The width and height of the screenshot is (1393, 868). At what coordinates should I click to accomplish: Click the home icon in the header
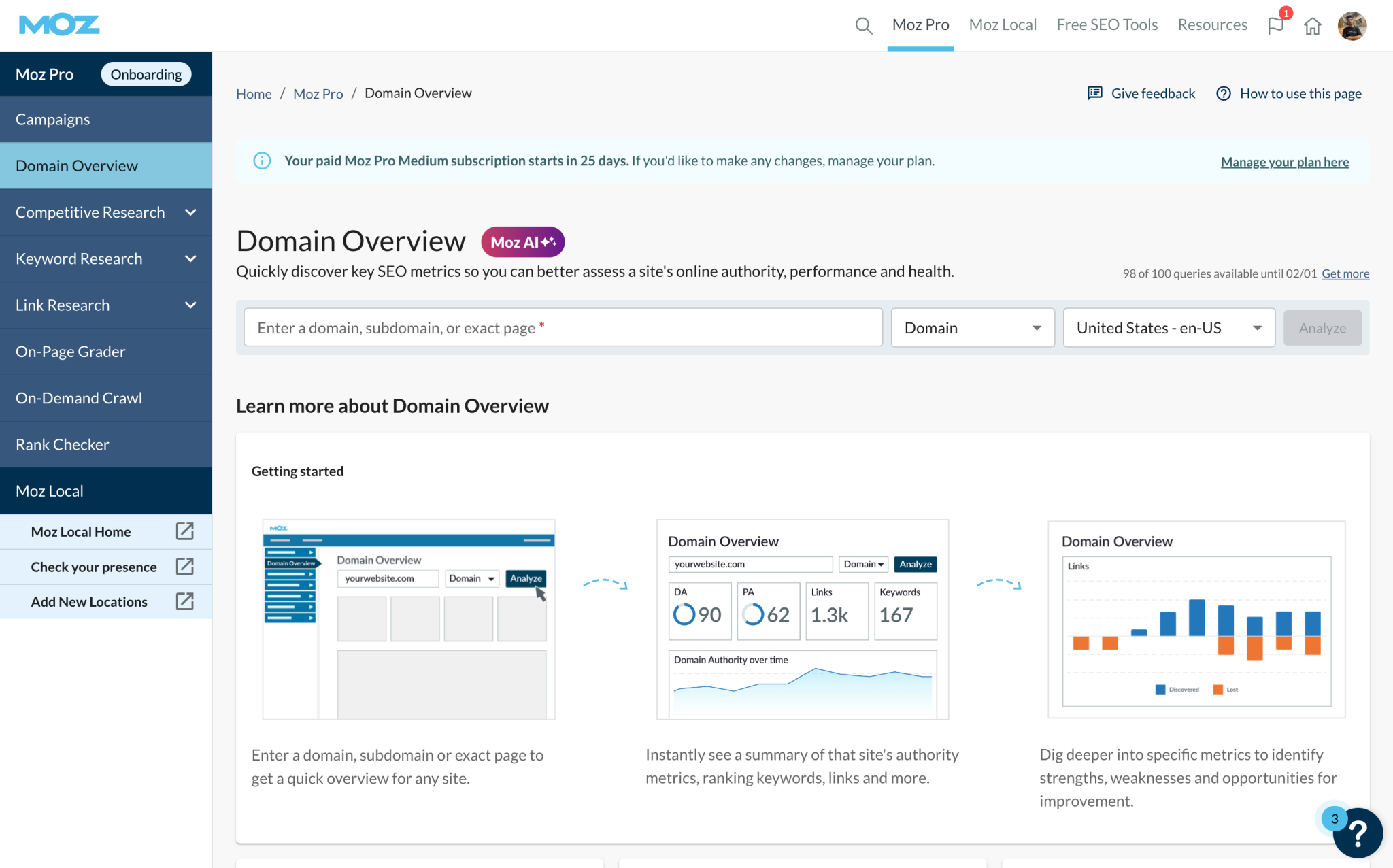point(1312,26)
